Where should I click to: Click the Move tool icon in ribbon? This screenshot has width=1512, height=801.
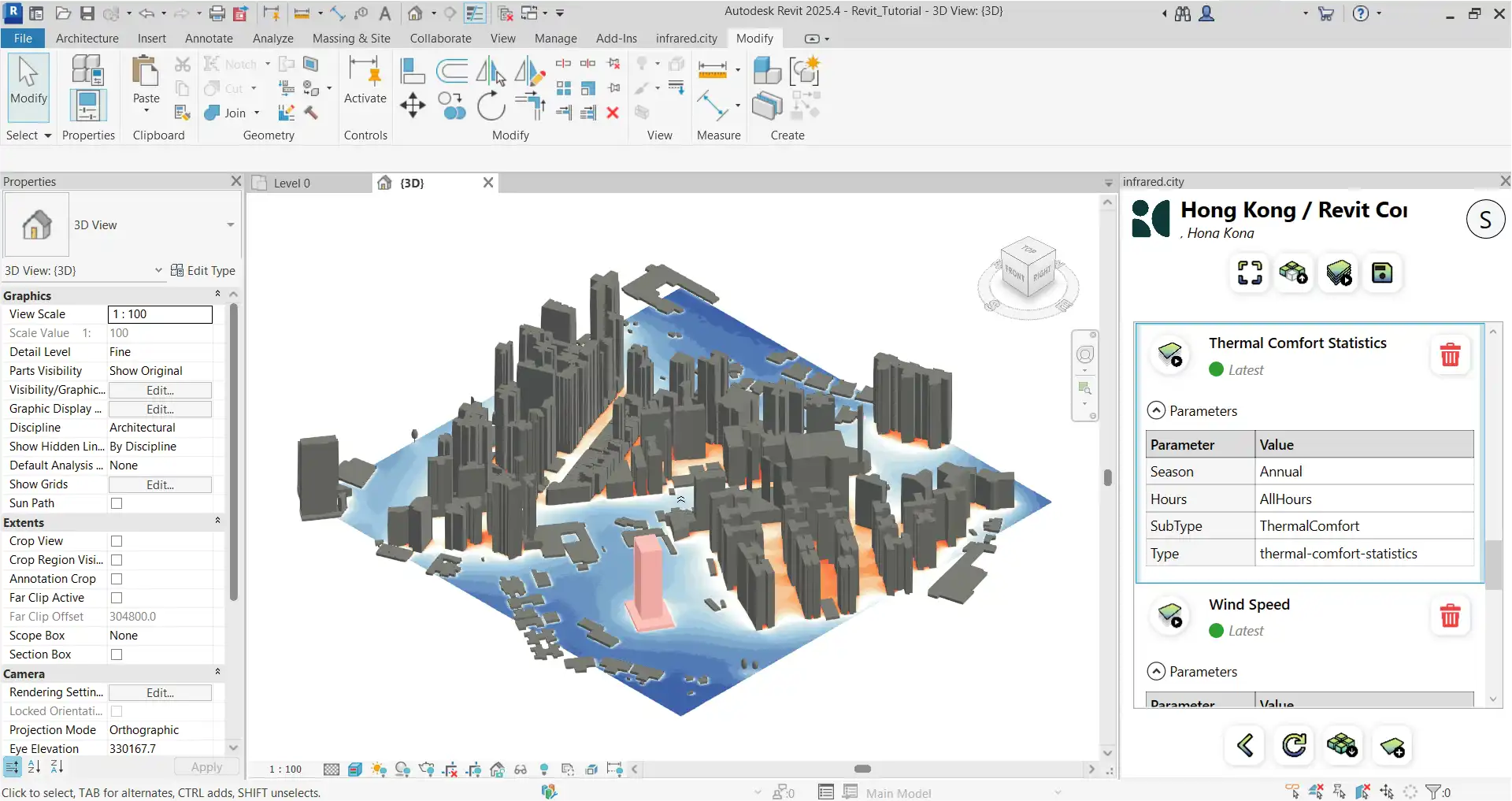[413, 105]
